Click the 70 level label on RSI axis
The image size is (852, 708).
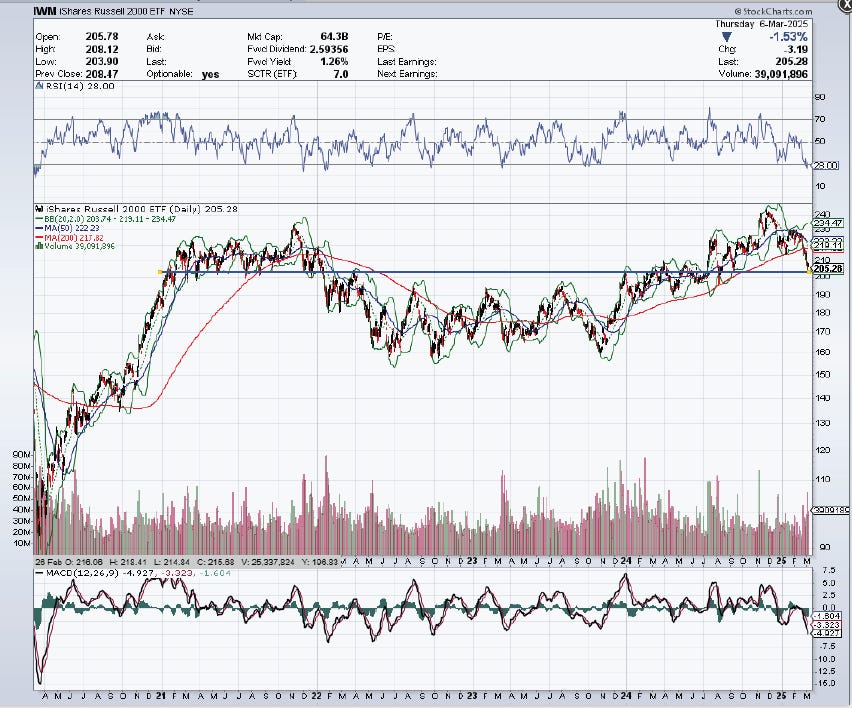[x=820, y=118]
